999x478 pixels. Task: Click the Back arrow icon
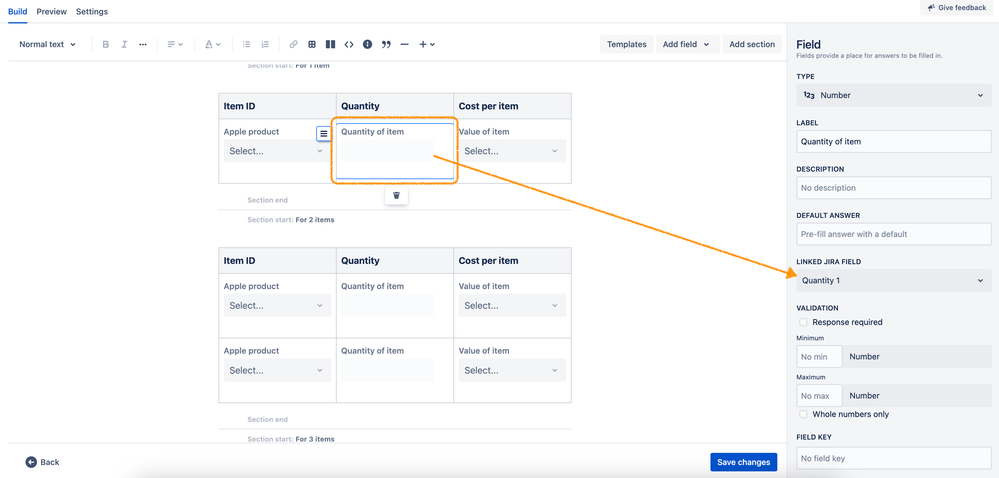point(31,462)
